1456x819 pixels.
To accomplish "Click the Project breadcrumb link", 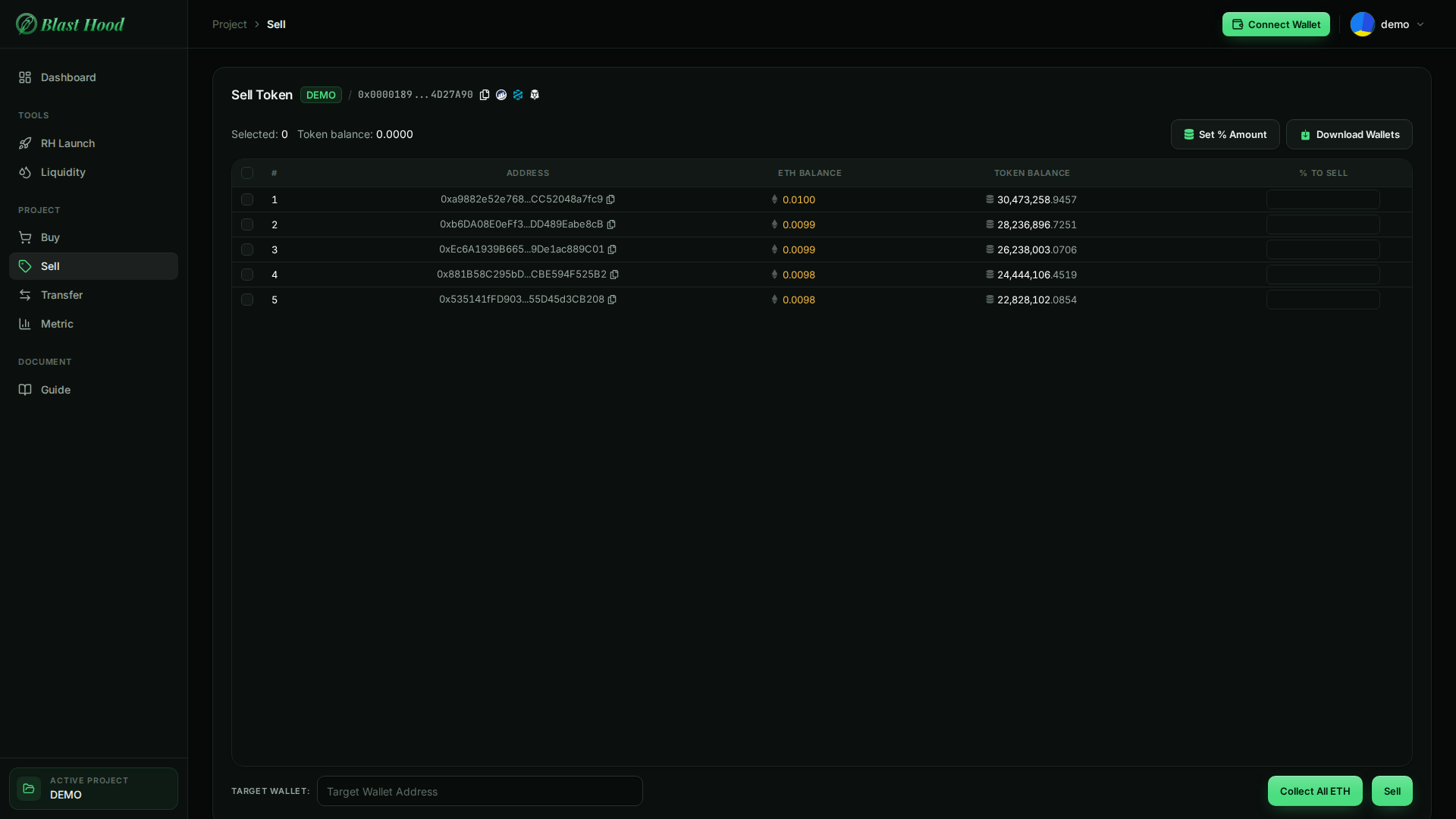I will click(x=230, y=24).
